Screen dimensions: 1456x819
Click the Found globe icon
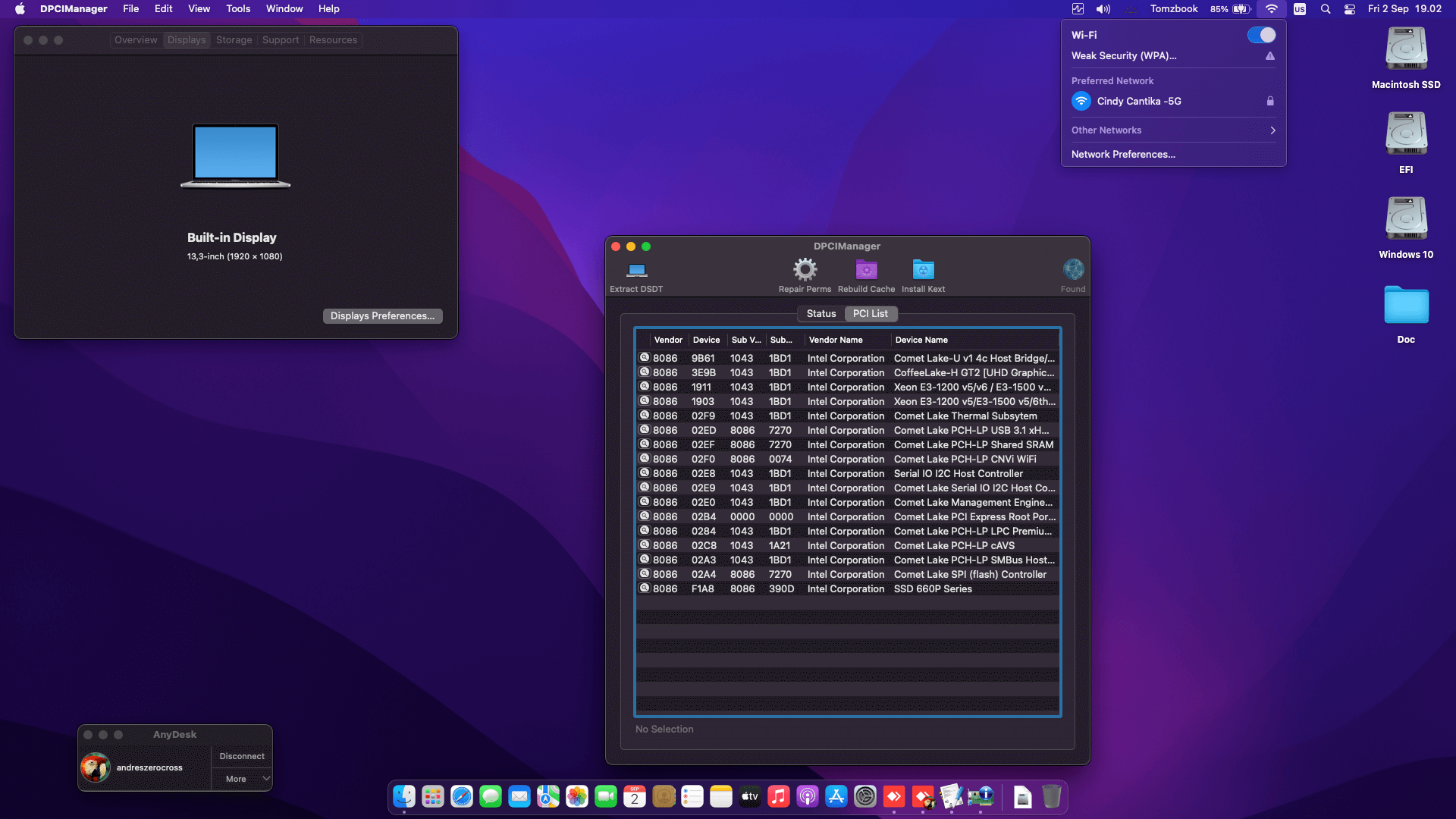tap(1072, 270)
